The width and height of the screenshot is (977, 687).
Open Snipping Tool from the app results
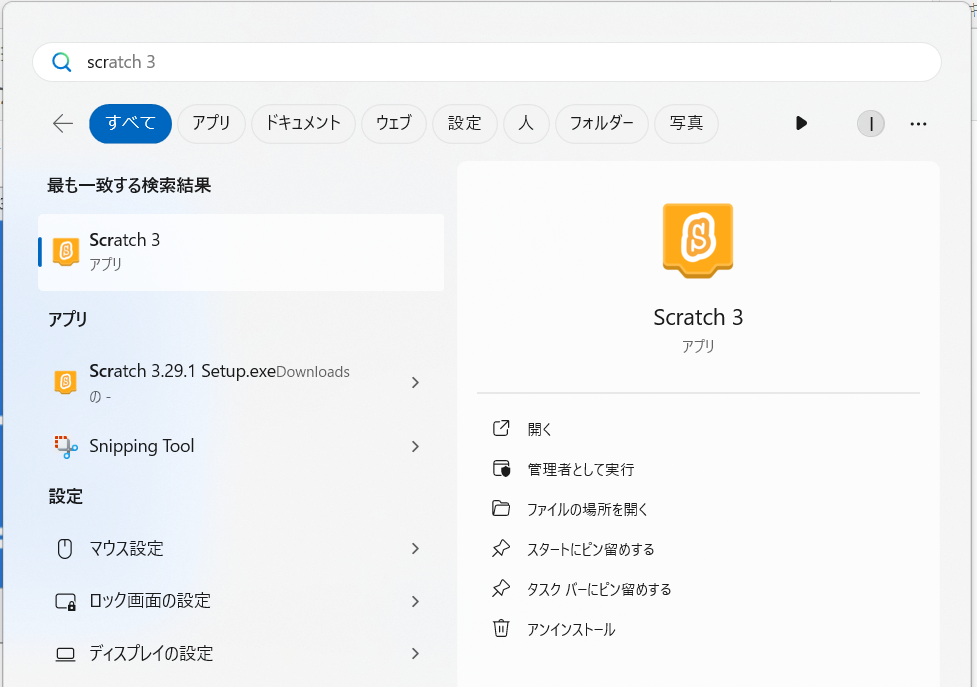click(141, 446)
